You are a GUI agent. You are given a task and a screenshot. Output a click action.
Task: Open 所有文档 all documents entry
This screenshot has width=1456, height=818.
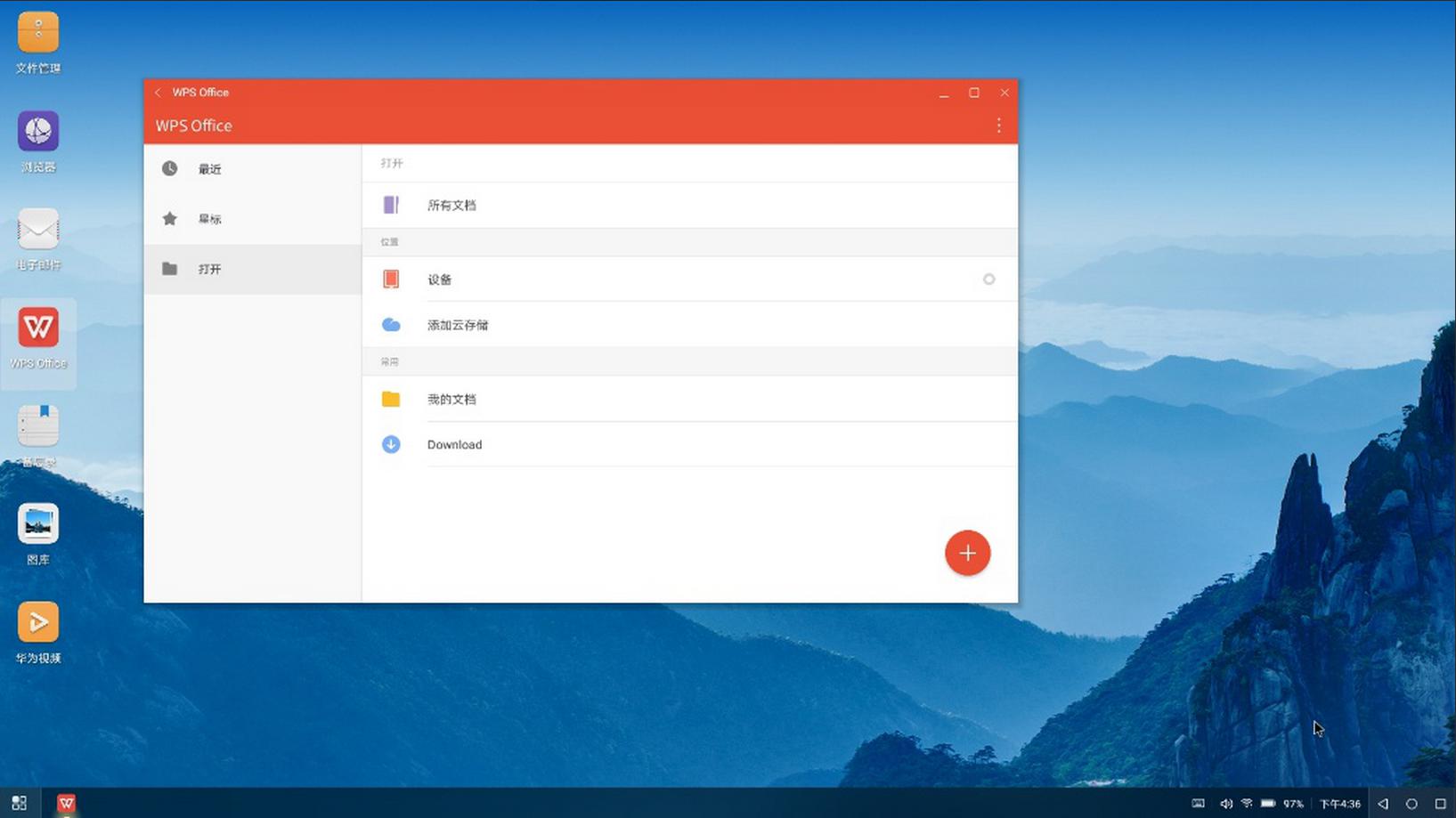(x=690, y=205)
